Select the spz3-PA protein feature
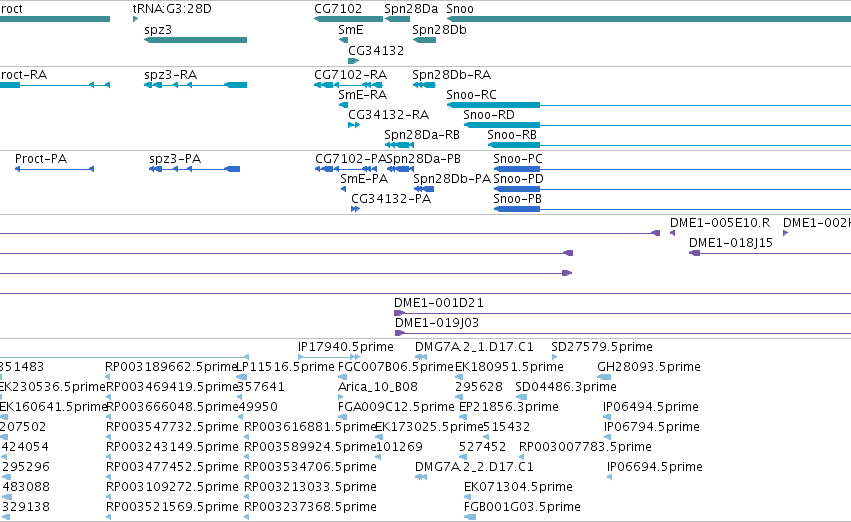 (x=194, y=169)
